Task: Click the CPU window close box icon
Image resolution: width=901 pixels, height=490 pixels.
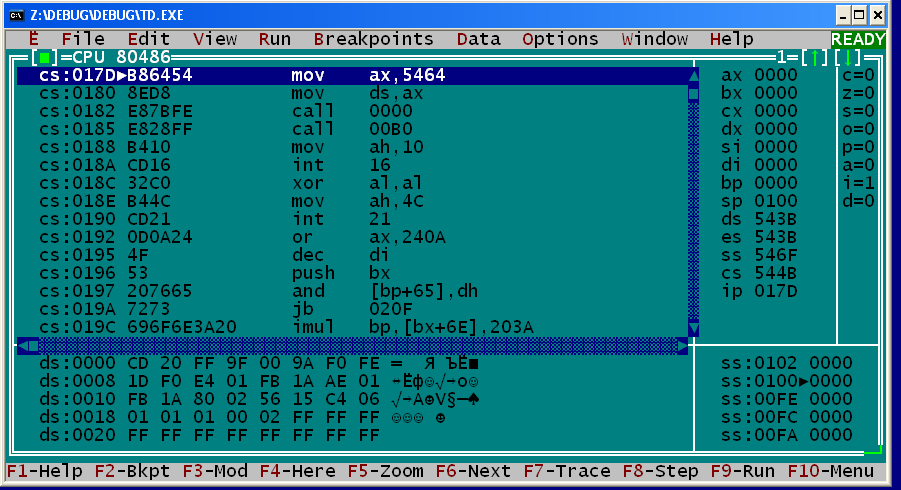Action: point(44,57)
